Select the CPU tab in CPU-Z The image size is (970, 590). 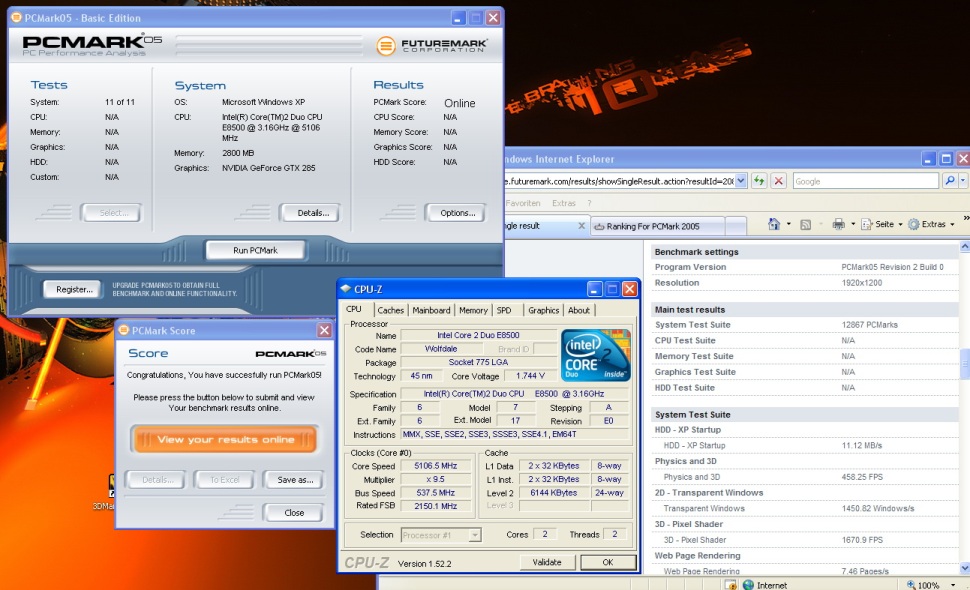354,309
